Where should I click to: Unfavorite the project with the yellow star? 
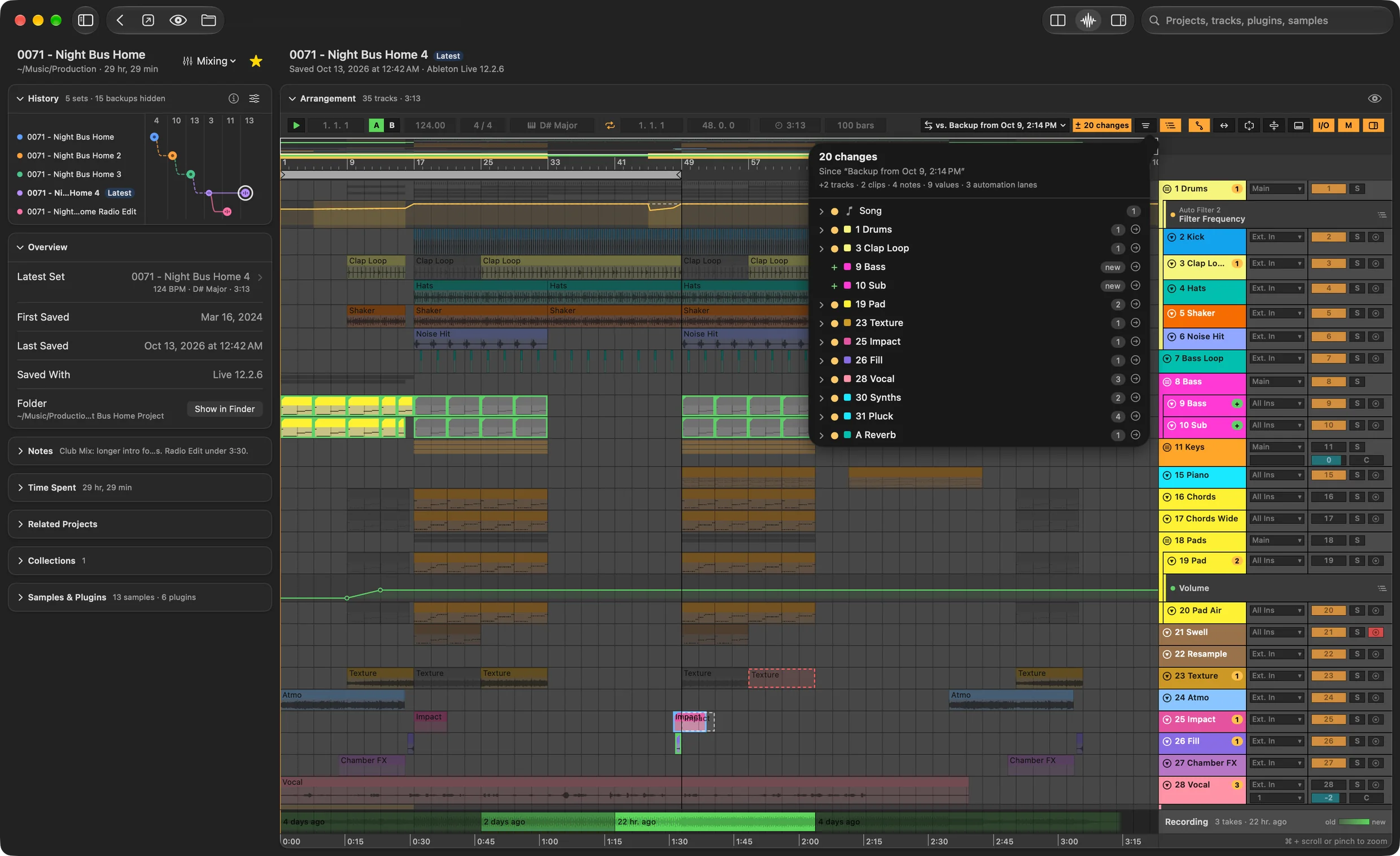(x=256, y=61)
